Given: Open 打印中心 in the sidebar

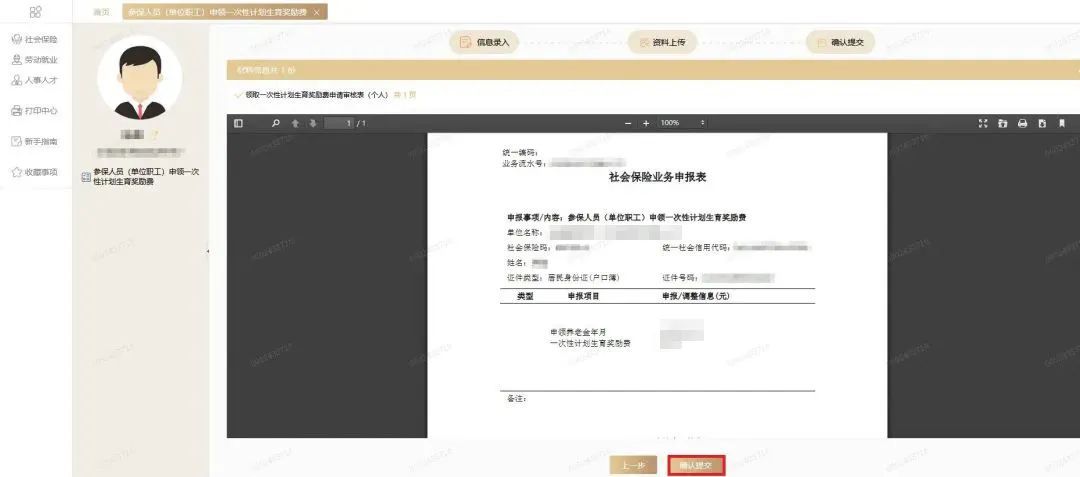Looking at the screenshot, I should click(34, 111).
